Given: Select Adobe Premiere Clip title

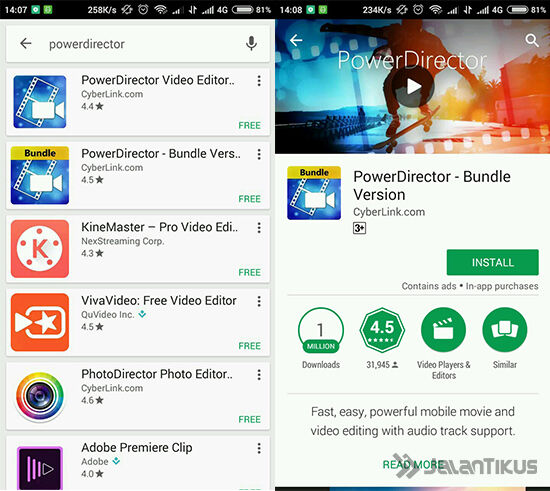Looking at the screenshot, I should (136, 448).
